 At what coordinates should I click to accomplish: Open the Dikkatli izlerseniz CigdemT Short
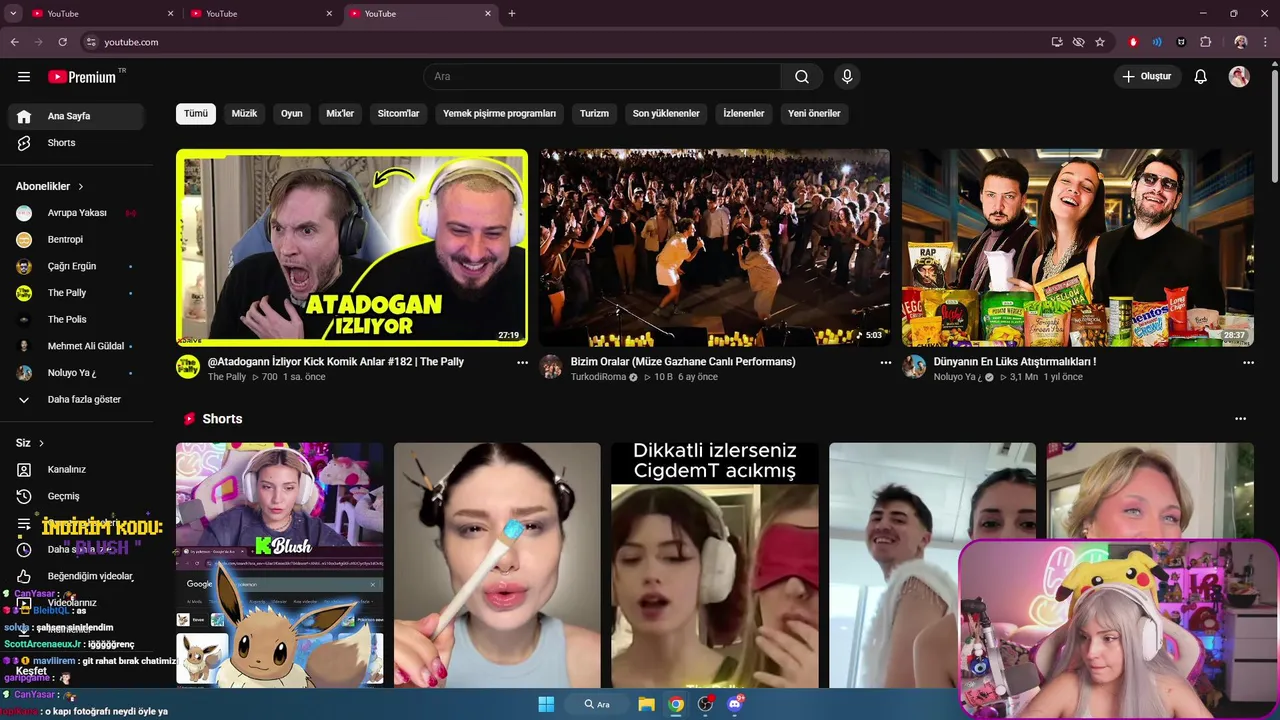[714, 566]
